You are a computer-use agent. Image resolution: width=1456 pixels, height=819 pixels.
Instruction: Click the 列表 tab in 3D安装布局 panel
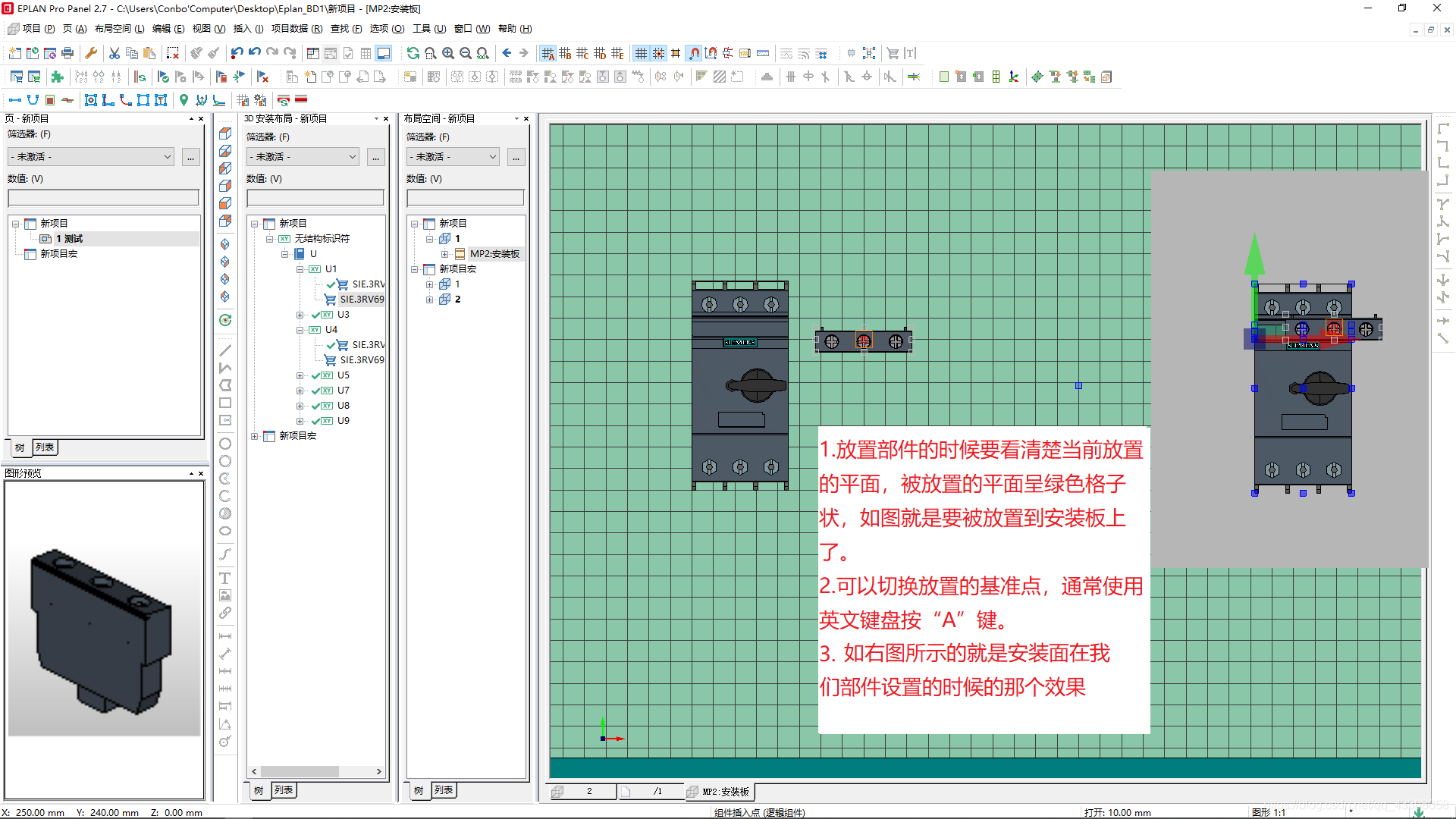tap(284, 790)
